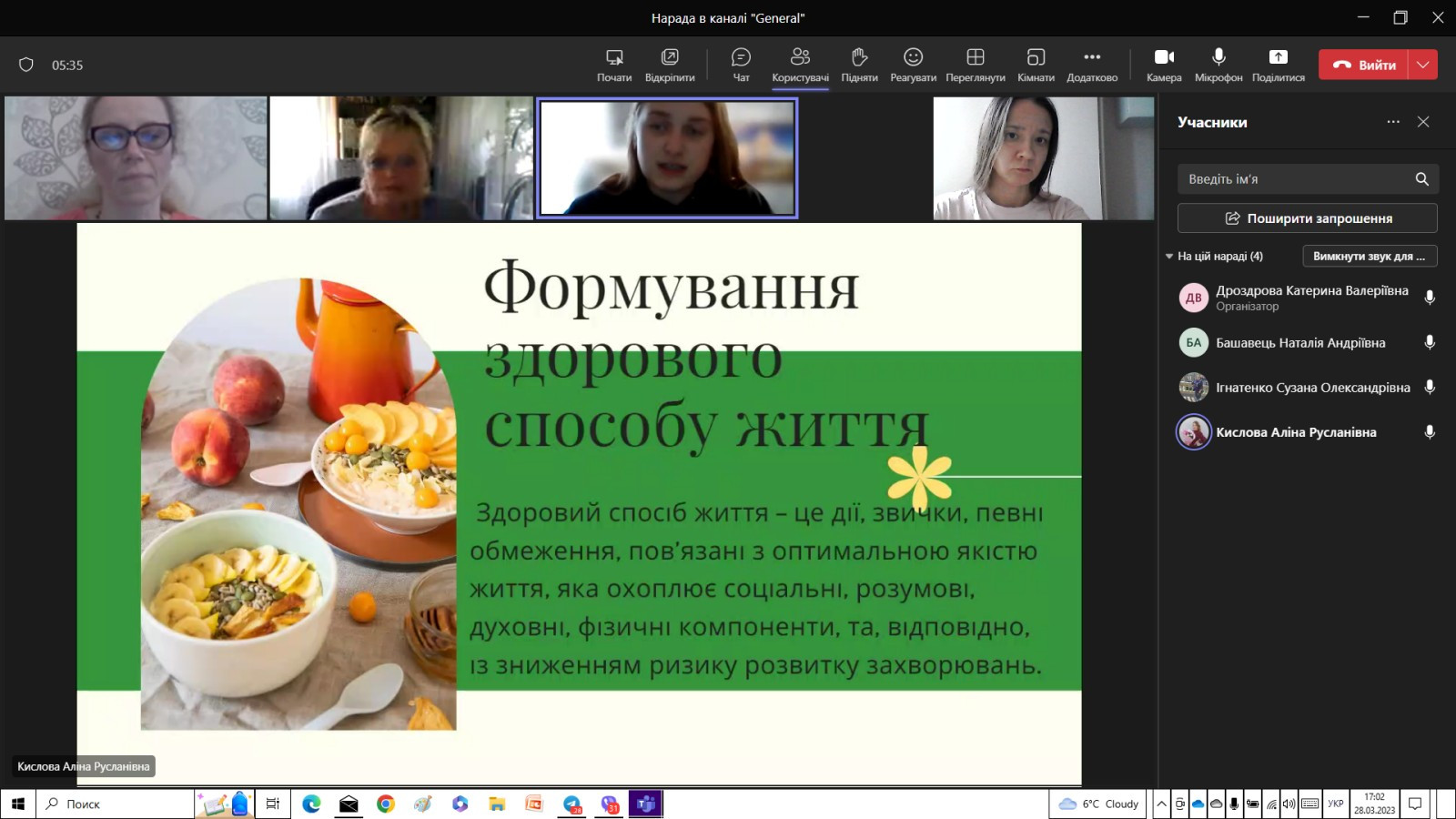Switch to the Users (Користувачі) tab

[800, 64]
